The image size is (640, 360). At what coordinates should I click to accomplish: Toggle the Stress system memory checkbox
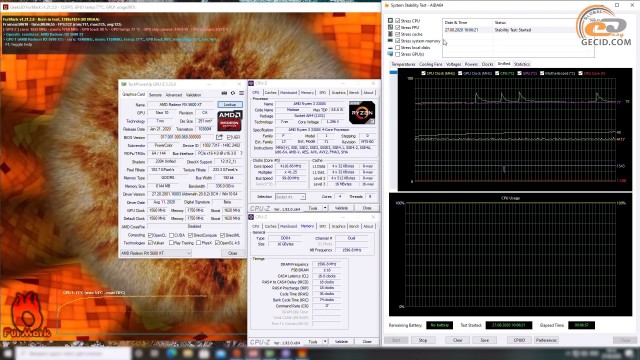(398, 41)
